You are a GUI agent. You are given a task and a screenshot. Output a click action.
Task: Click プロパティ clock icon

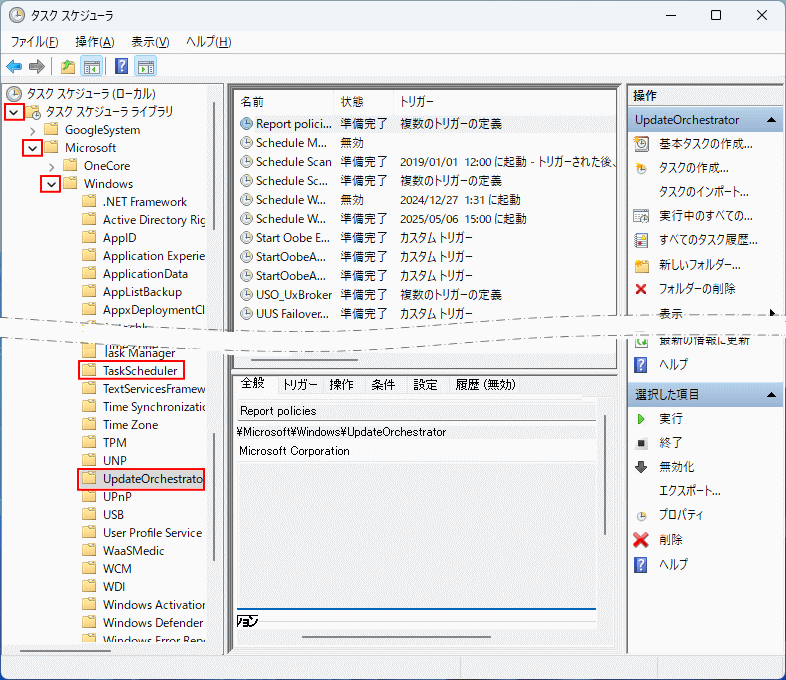pyautogui.click(x=641, y=516)
